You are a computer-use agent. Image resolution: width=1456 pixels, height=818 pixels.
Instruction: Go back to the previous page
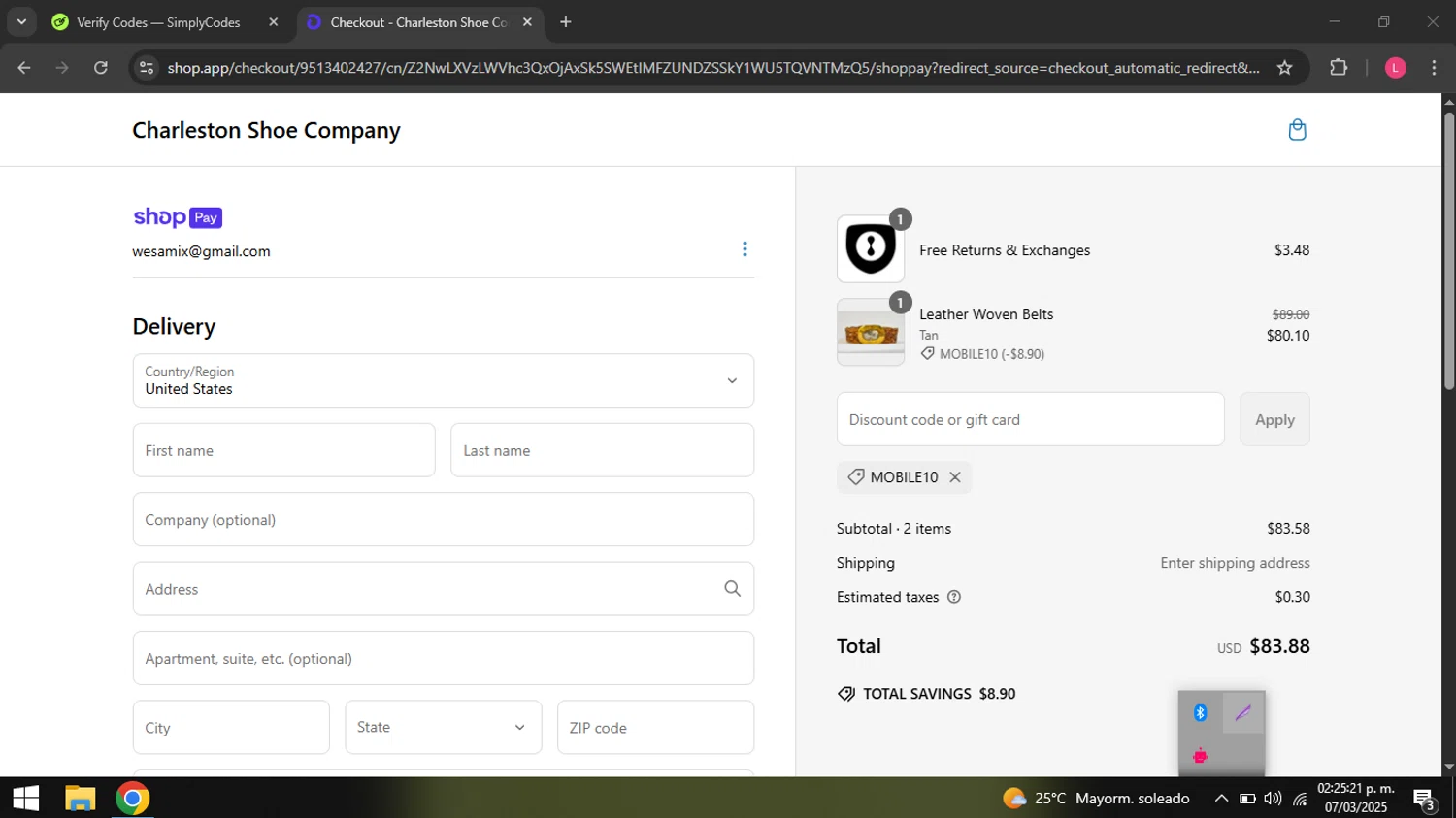pos(24,68)
